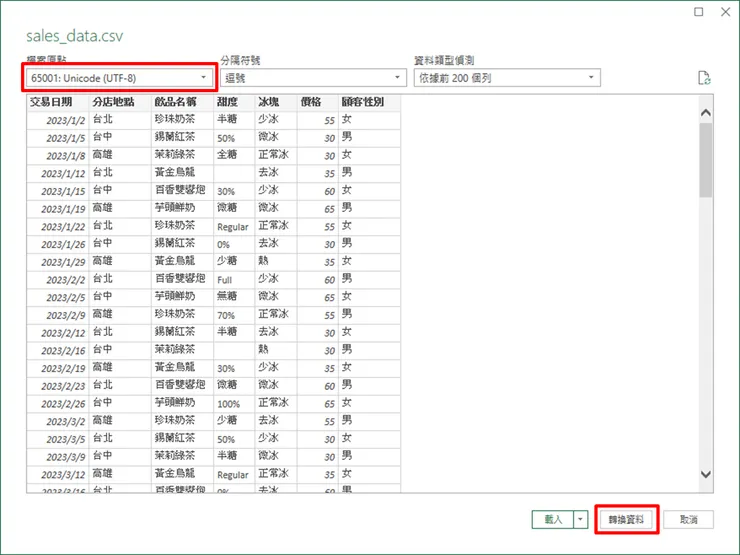Click the date cell 2023/1/12
This screenshot has height=555, width=740.
(58, 173)
